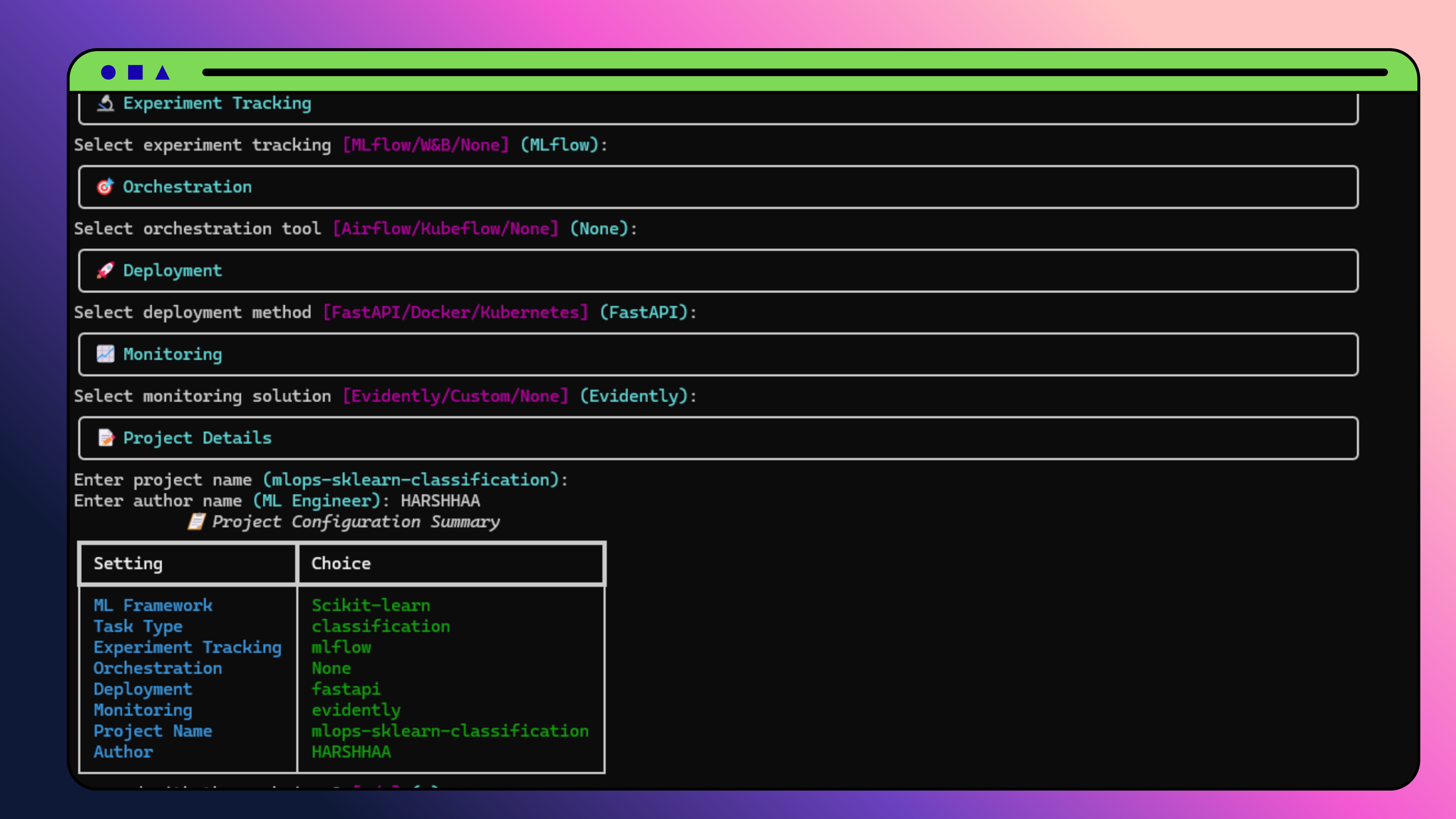Viewport: 1456px width, 819px height.
Task: Click the mlops-sklearn-classification table value
Action: click(x=450, y=731)
